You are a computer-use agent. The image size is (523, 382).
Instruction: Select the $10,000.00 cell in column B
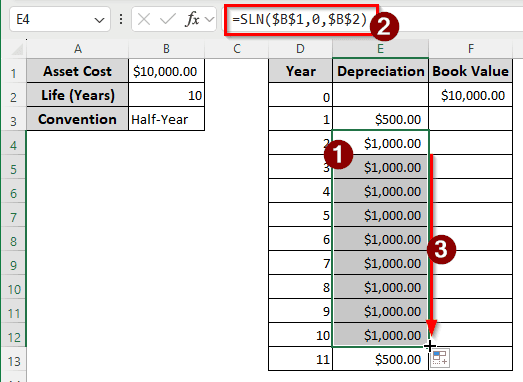(166, 71)
